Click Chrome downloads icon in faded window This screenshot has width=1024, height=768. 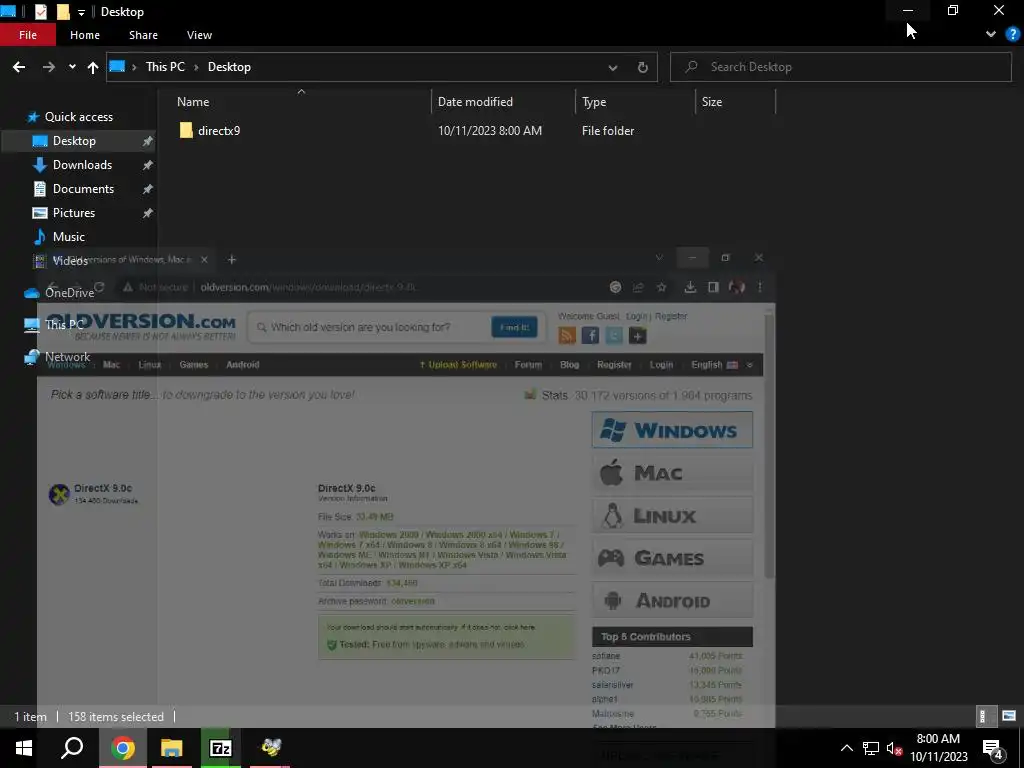[x=690, y=287]
